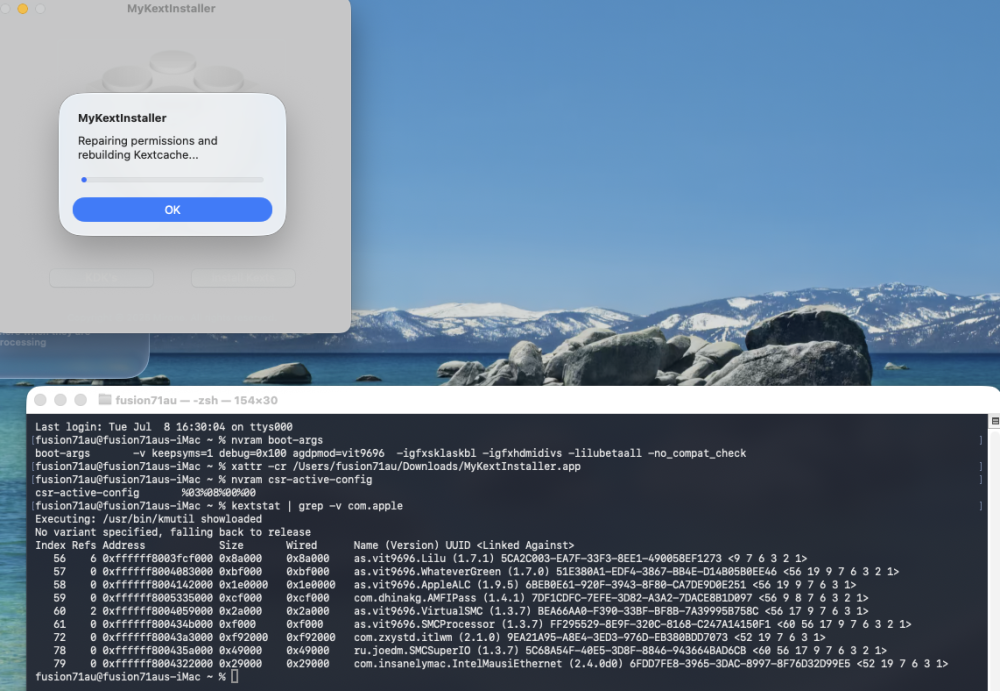The image size is (1000, 691).
Task: Click OK in the MyKextInstaller dialog
Action: click(x=172, y=209)
